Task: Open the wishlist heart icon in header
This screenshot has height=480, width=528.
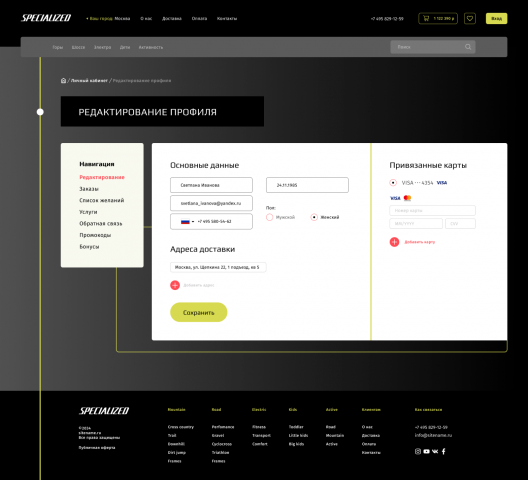Action: [470, 19]
